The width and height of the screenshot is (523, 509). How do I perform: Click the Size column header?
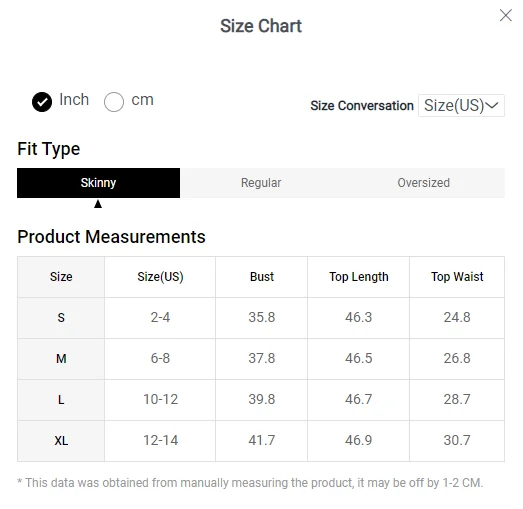pyautogui.click(x=61, y=277)
